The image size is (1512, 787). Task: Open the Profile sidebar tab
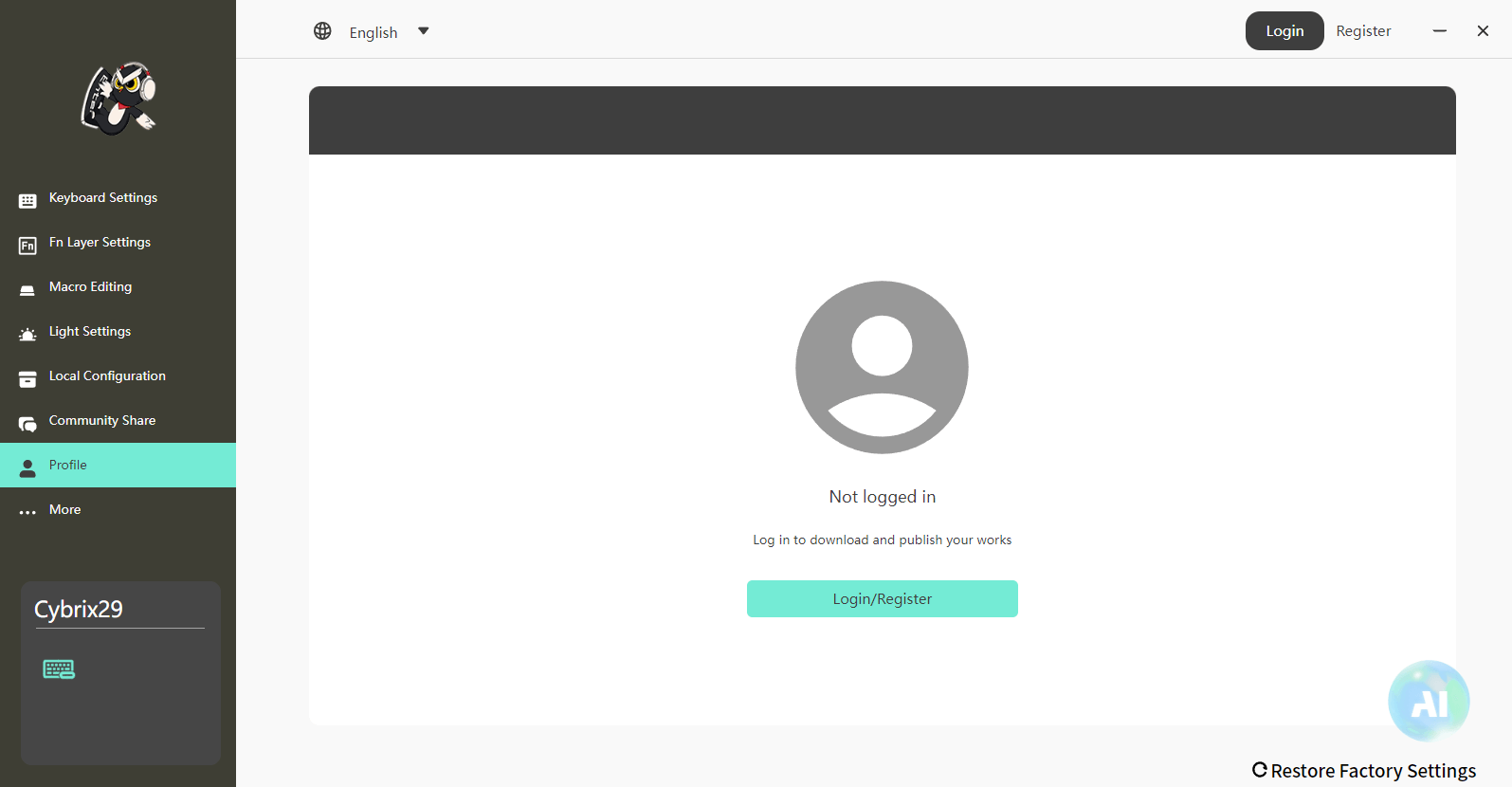[x=68, y=466]
